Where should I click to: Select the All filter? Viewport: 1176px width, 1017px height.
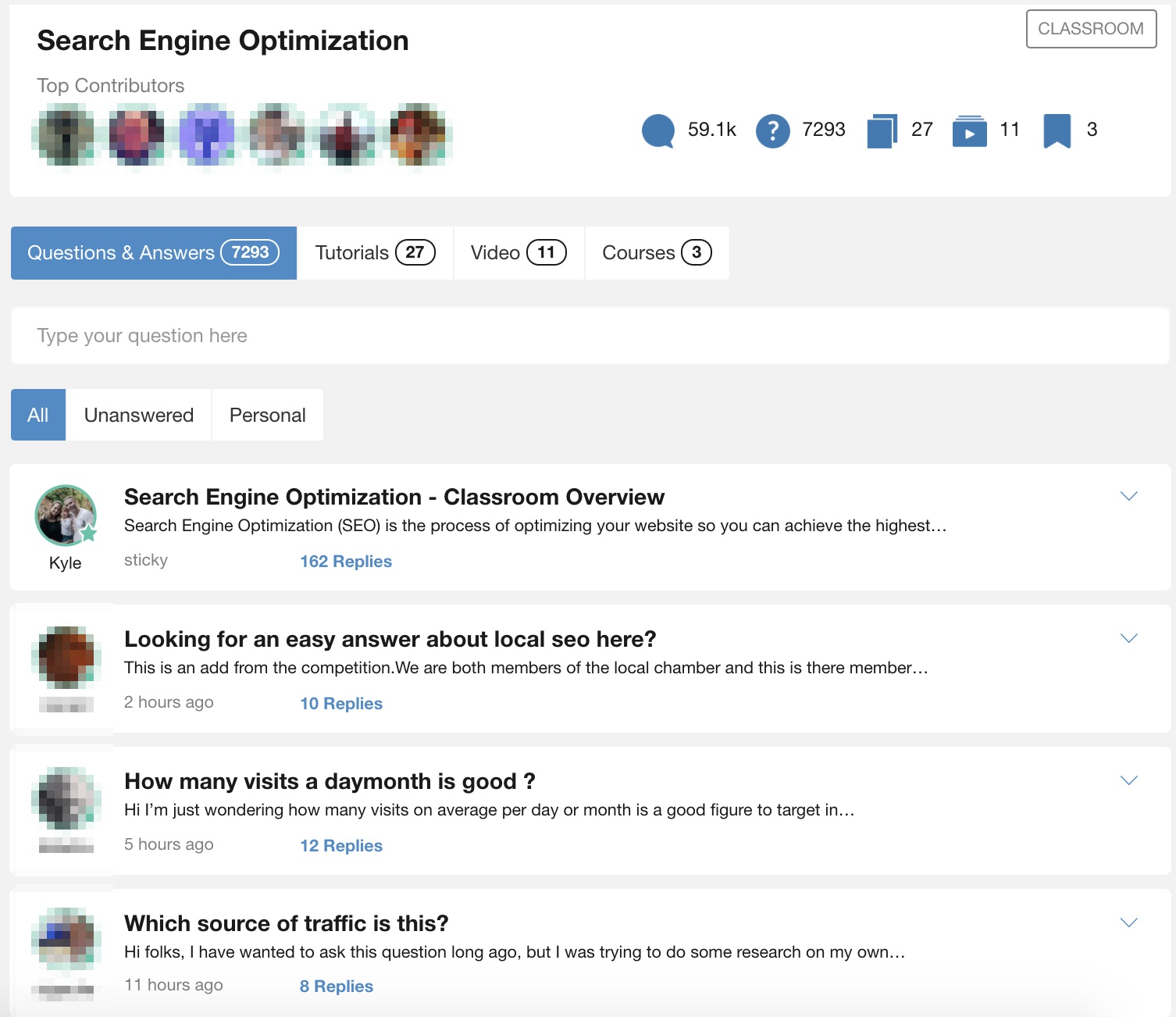coord(38,415)
